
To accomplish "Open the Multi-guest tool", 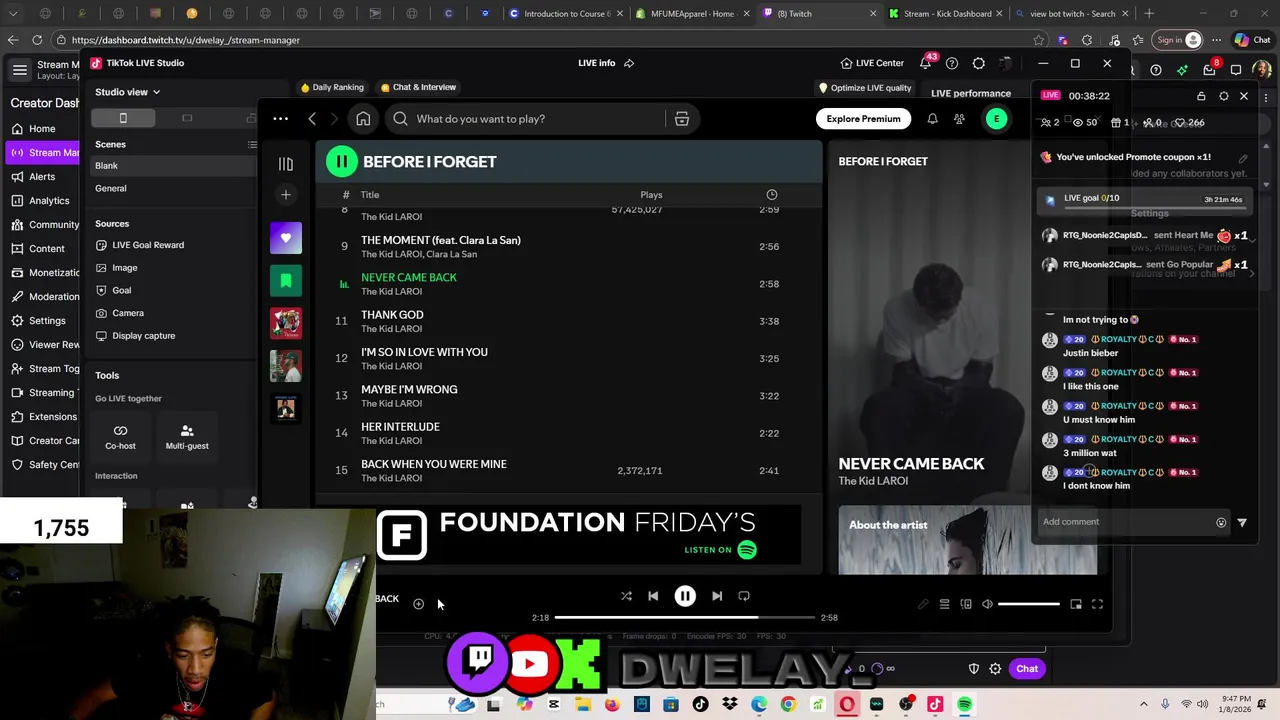I will pyautogui.click(x=187, y=437).
